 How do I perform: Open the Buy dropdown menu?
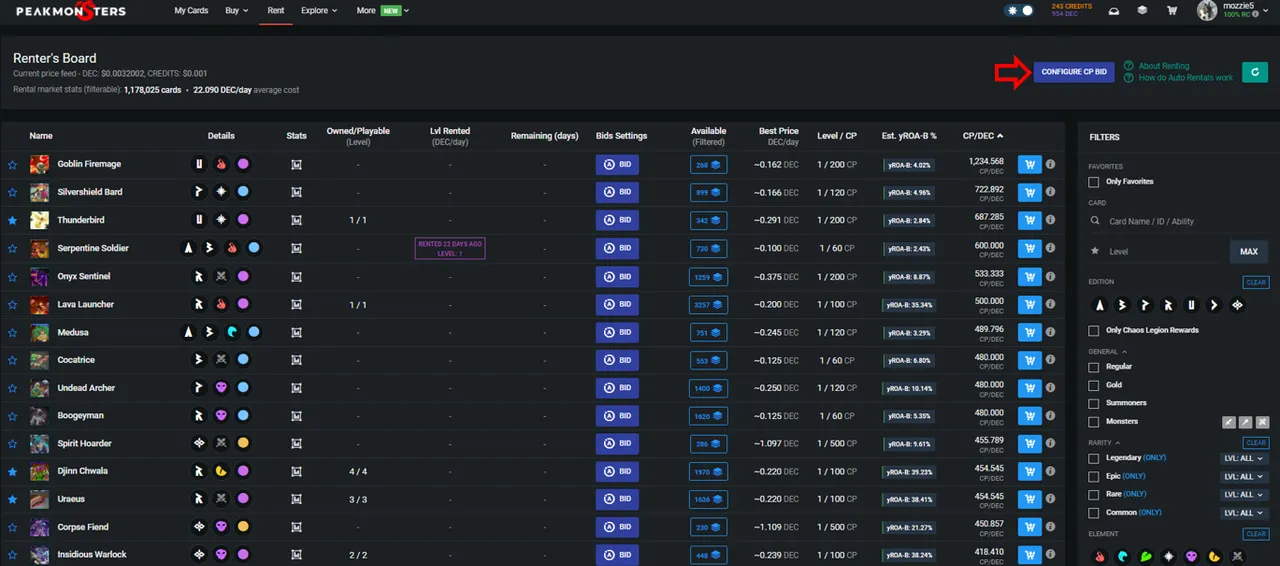click(237, 11)
